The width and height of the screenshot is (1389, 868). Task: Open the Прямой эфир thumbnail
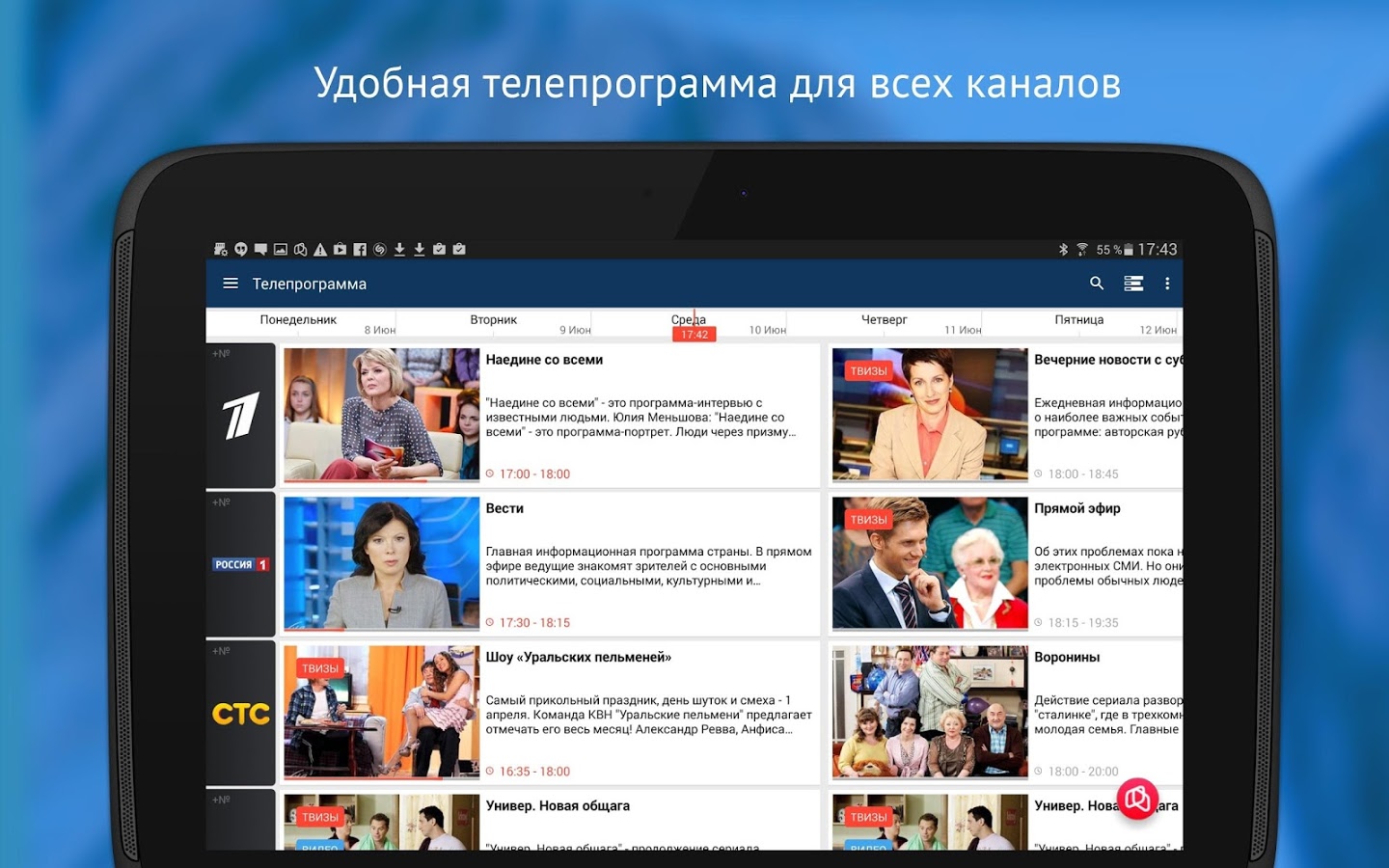(x=930, y=563)
